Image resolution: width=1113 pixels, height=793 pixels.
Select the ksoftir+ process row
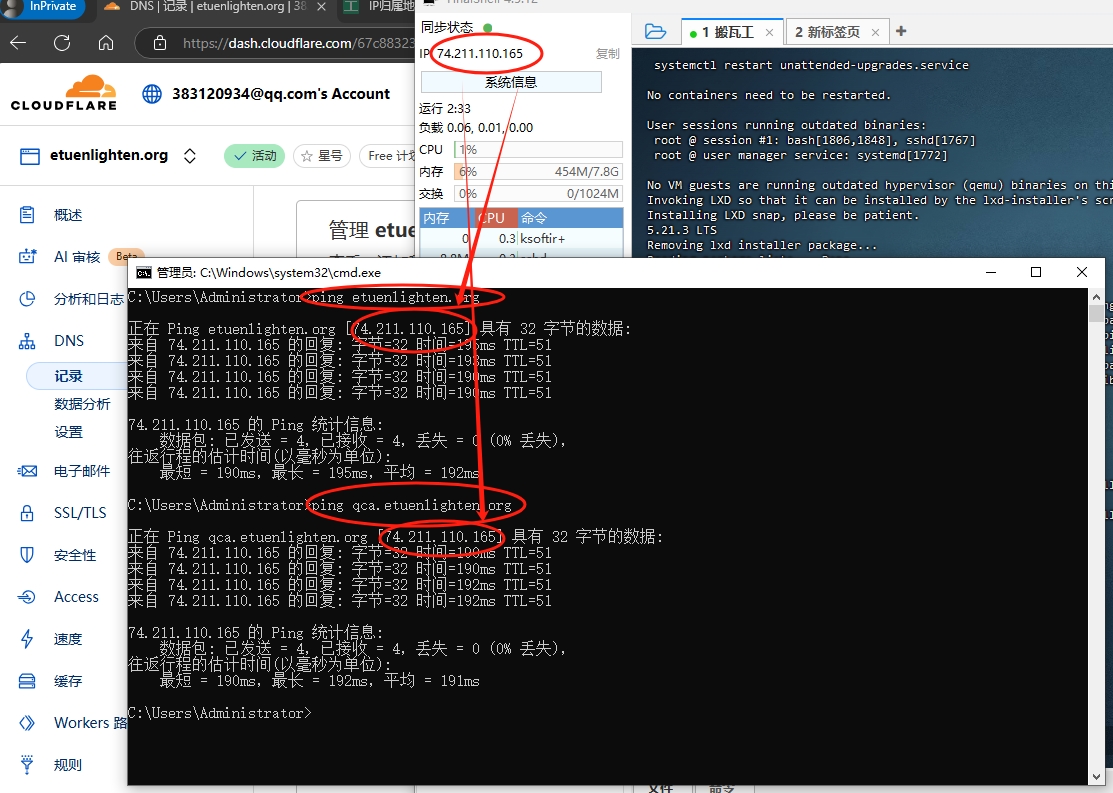coord(522,239)
